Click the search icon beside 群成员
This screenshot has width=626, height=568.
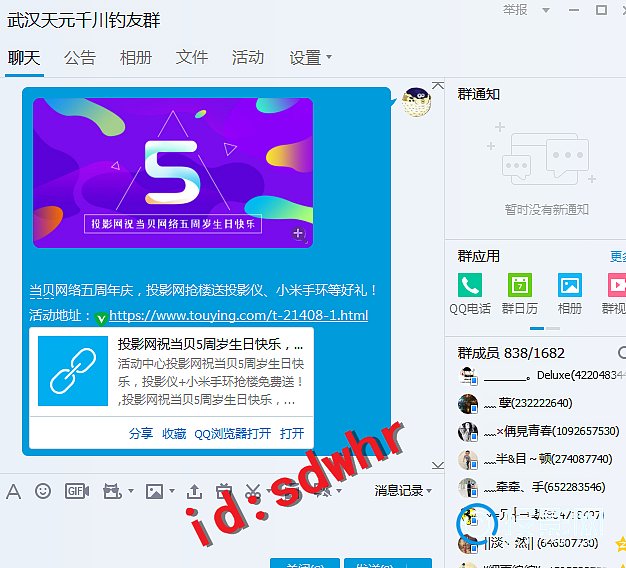click(622, 353)
